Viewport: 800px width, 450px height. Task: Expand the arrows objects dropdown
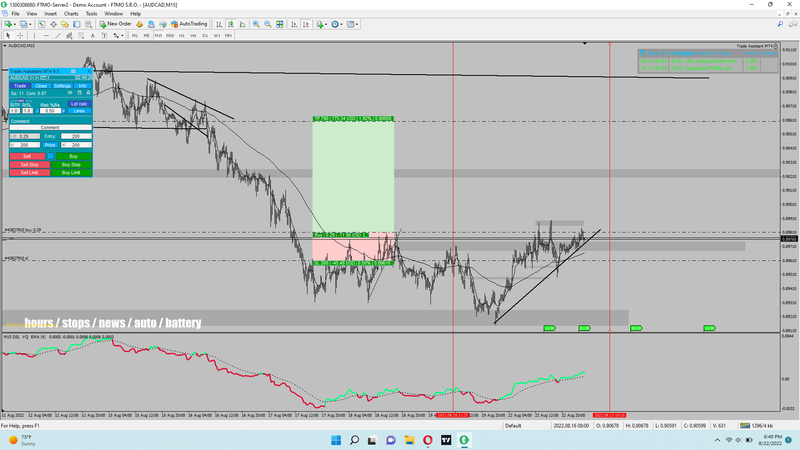[122, 35]
